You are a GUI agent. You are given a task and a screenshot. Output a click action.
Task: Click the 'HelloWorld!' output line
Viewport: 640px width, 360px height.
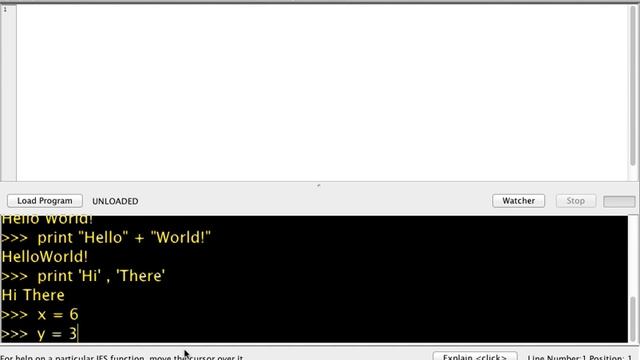(44, 257)
